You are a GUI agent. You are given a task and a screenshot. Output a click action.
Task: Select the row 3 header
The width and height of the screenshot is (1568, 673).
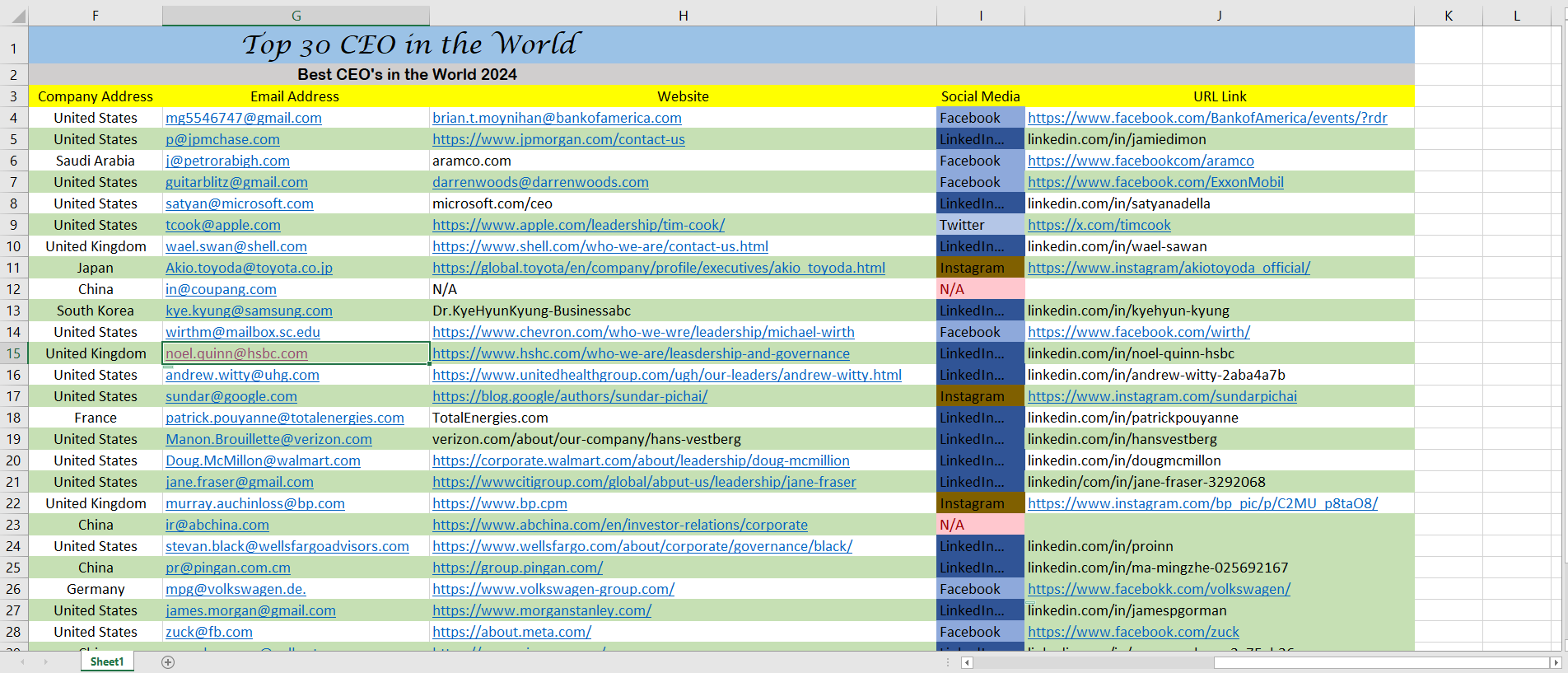click(14, 96)
